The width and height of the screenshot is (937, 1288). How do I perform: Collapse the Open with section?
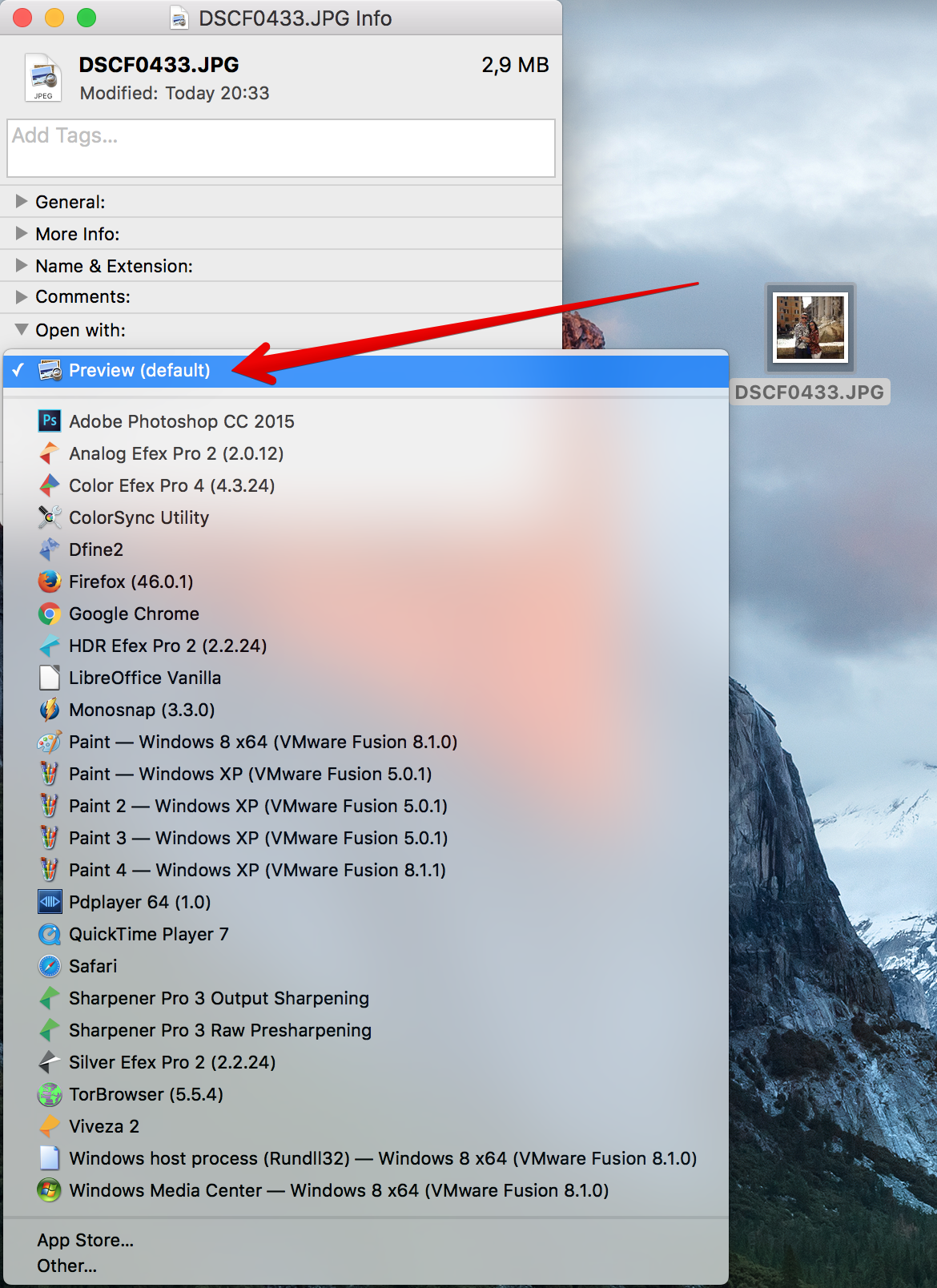click(x=22, y=329)
